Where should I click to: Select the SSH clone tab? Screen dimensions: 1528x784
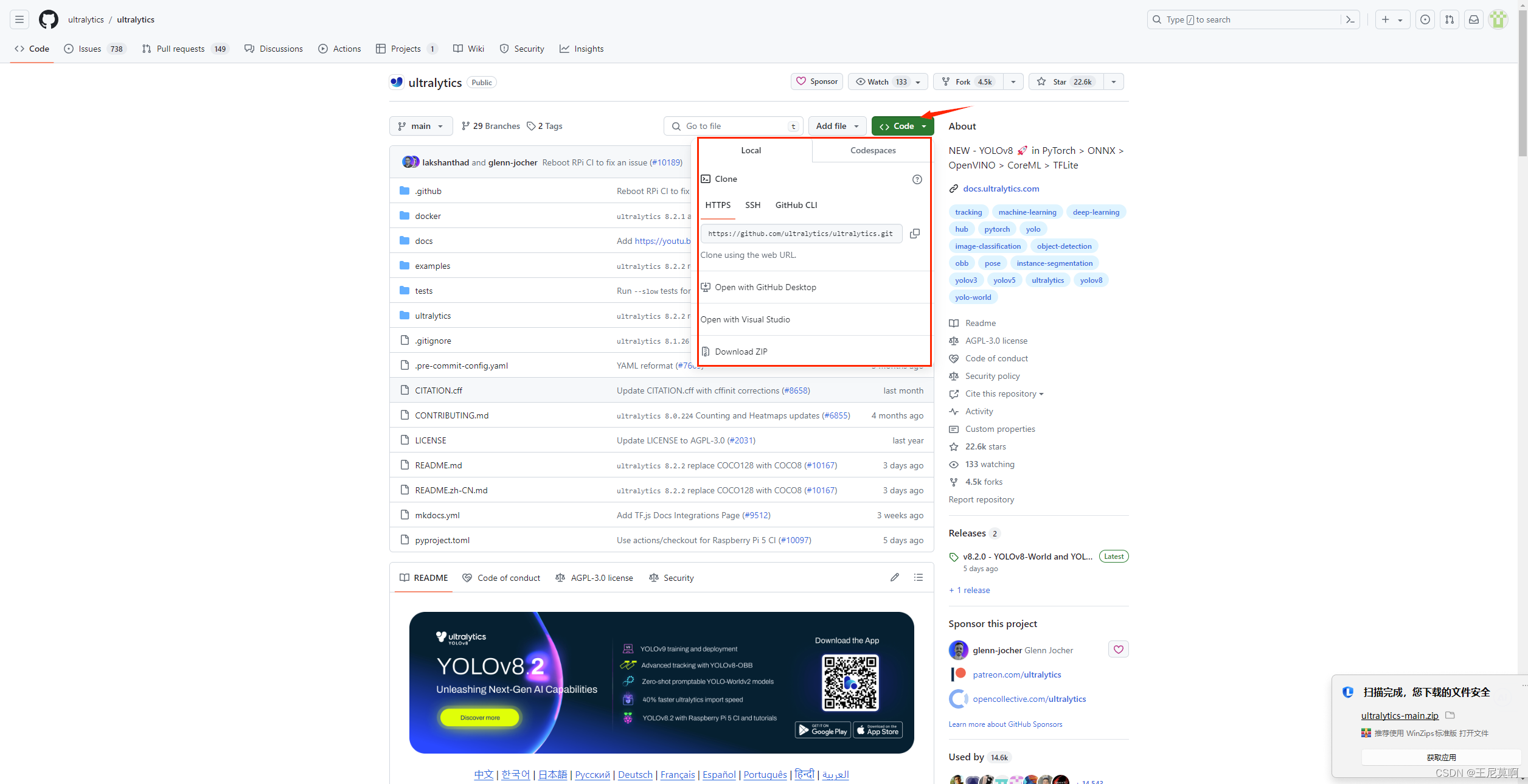[752, 205]
